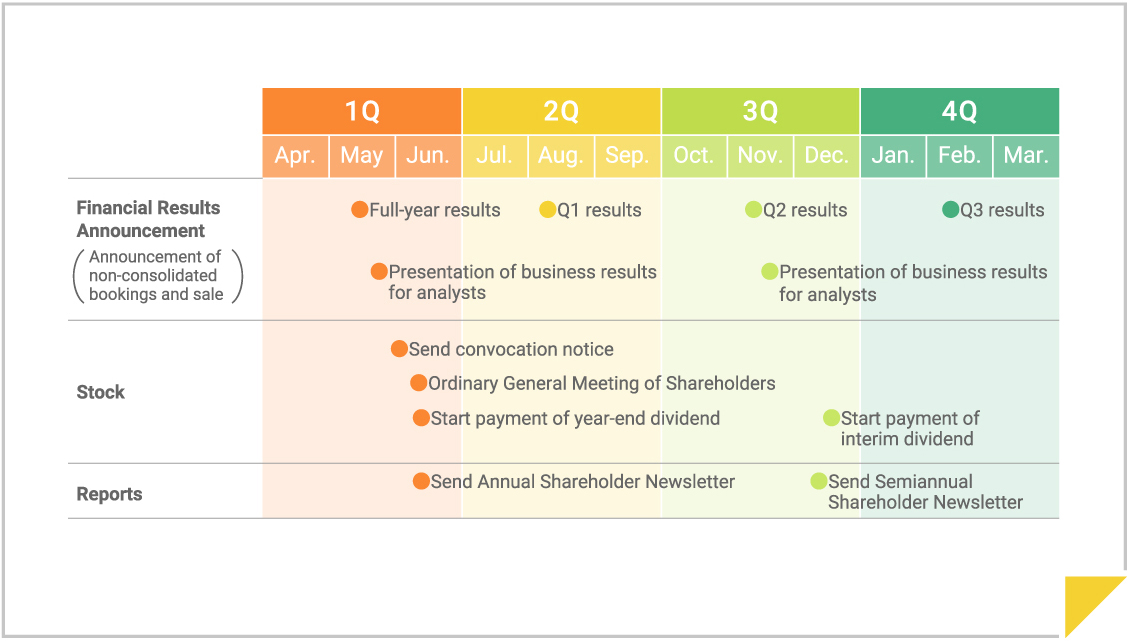Select the orange 1Q quarter header

point(362,111)
